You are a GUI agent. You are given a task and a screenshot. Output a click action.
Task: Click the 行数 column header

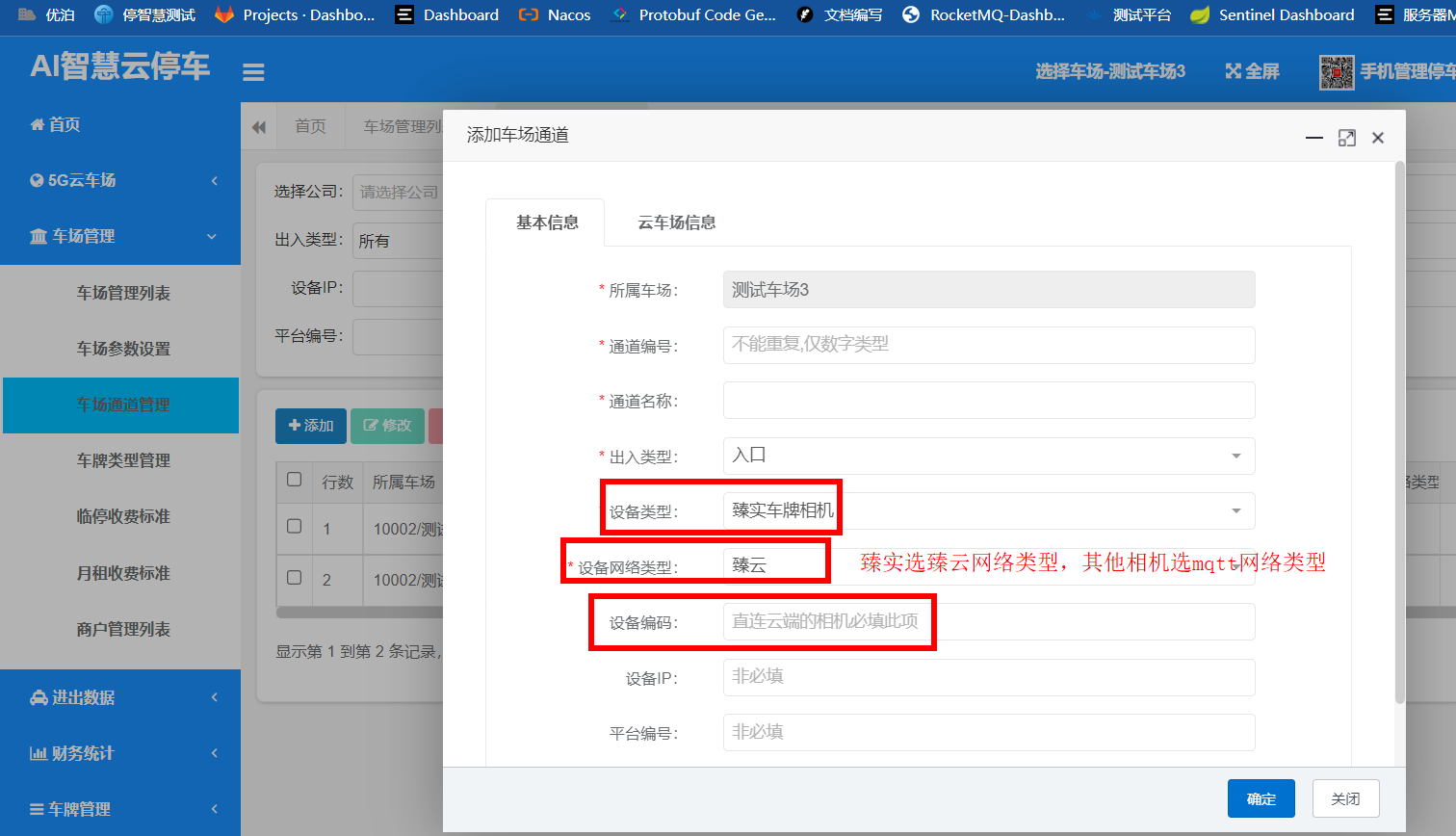tap(338, 482)
